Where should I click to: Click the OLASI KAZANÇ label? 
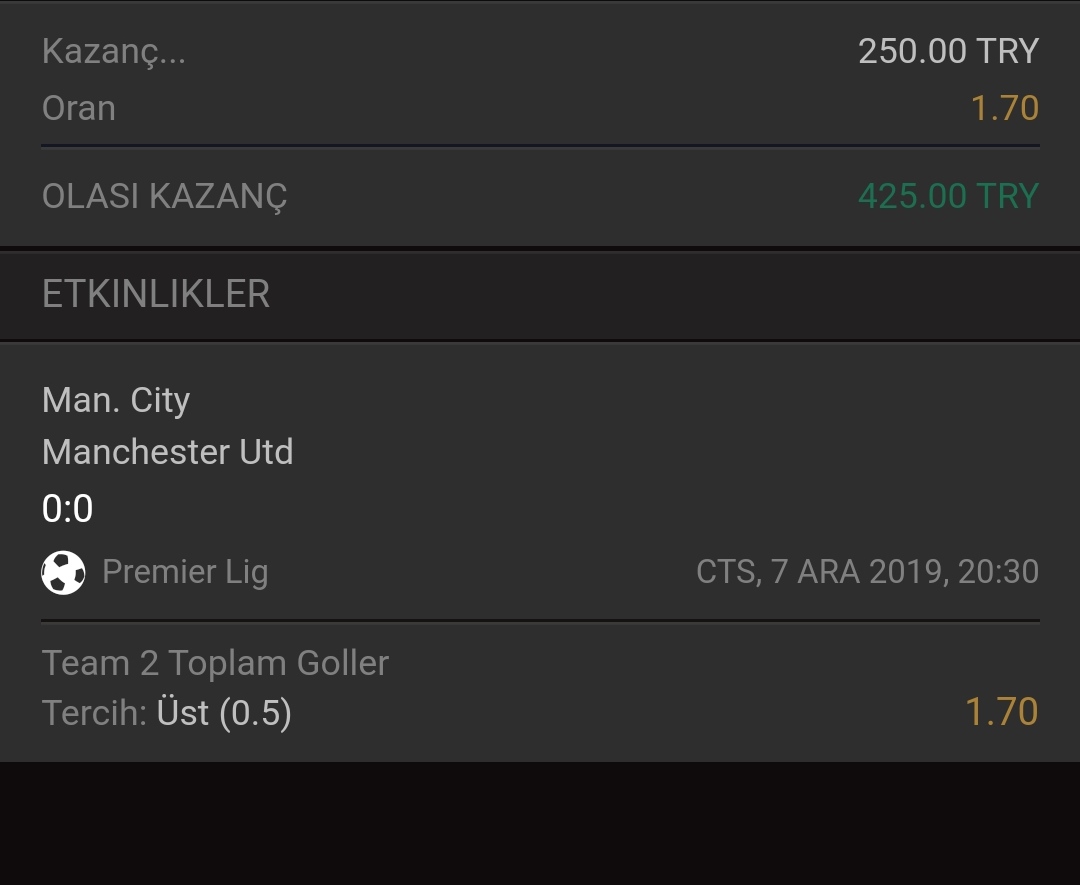pos(164,197)
